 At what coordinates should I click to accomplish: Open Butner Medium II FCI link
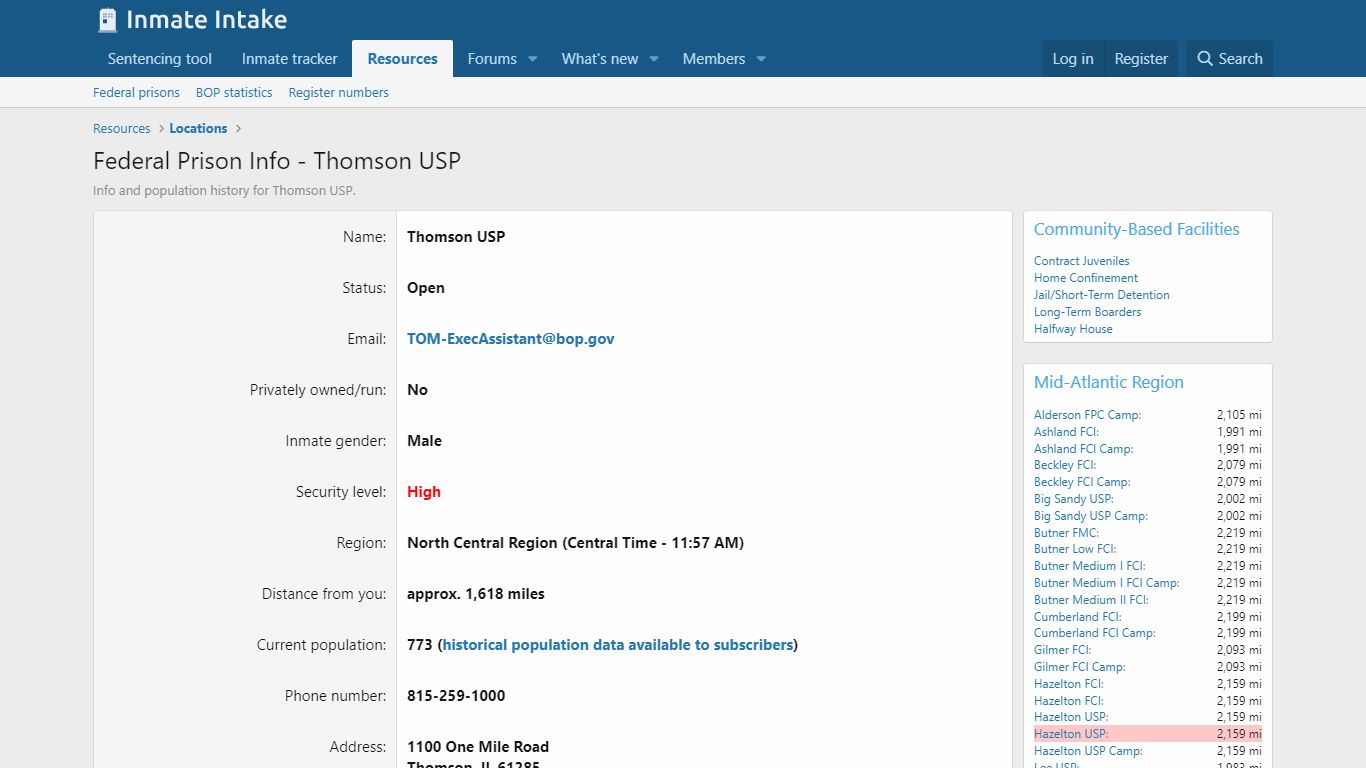click(1091, 600)
